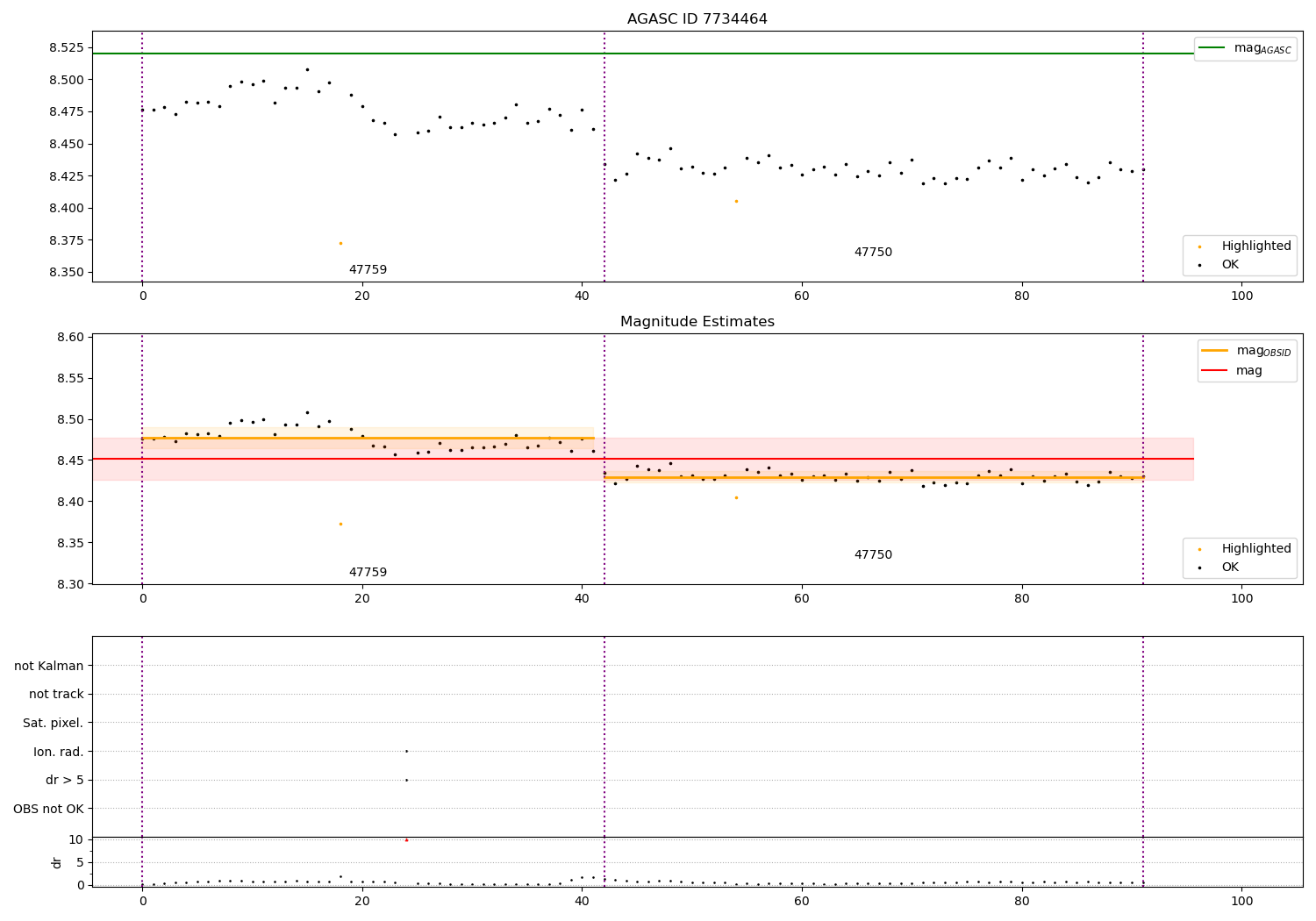The width and height of the screenshot is (1316, 921).
Task: Click the highest black point near 8.507 in top plot
Action: pyautogui.click(x=307, y=69)
